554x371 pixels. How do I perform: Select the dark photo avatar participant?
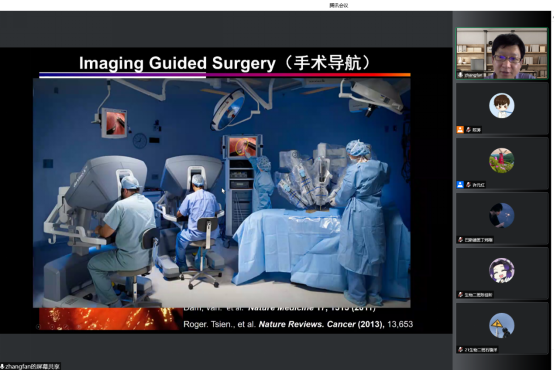point(502,216)
